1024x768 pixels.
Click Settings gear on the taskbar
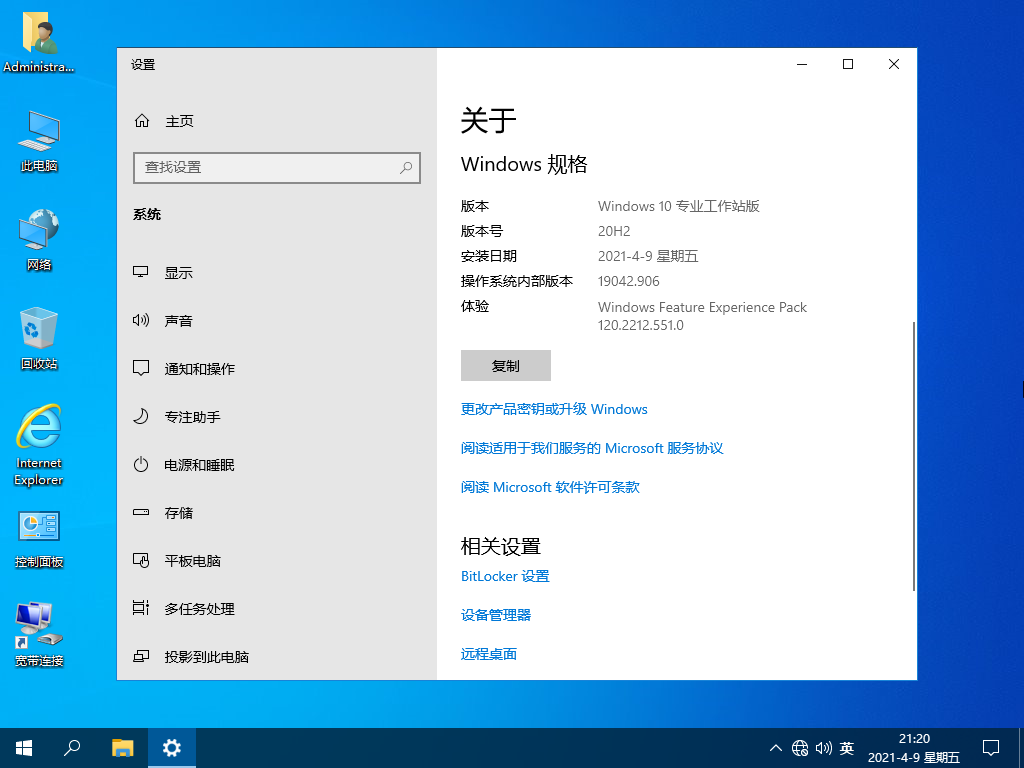[171, 748]
